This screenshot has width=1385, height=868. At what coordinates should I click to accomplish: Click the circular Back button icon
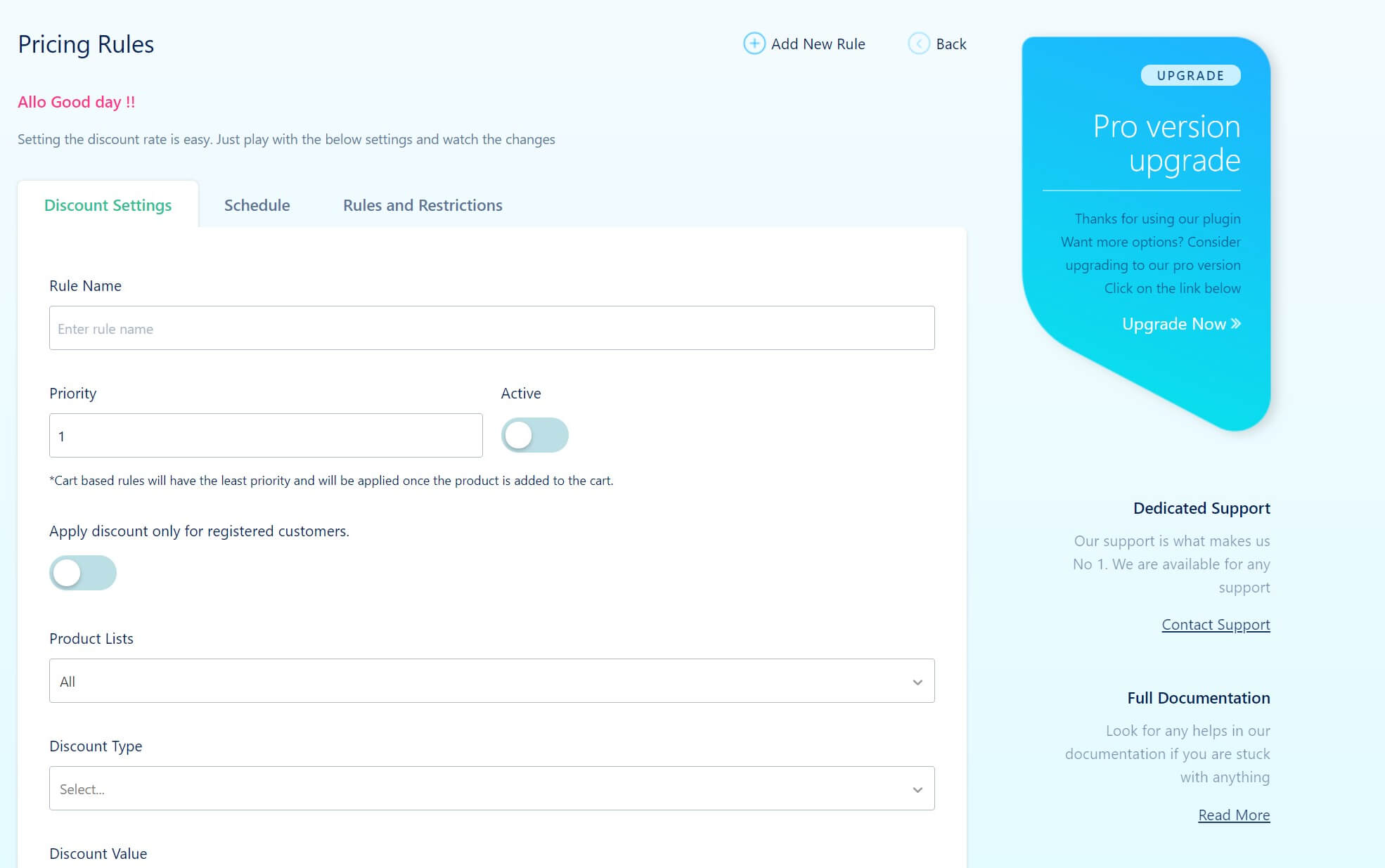[x=918, y=43]
